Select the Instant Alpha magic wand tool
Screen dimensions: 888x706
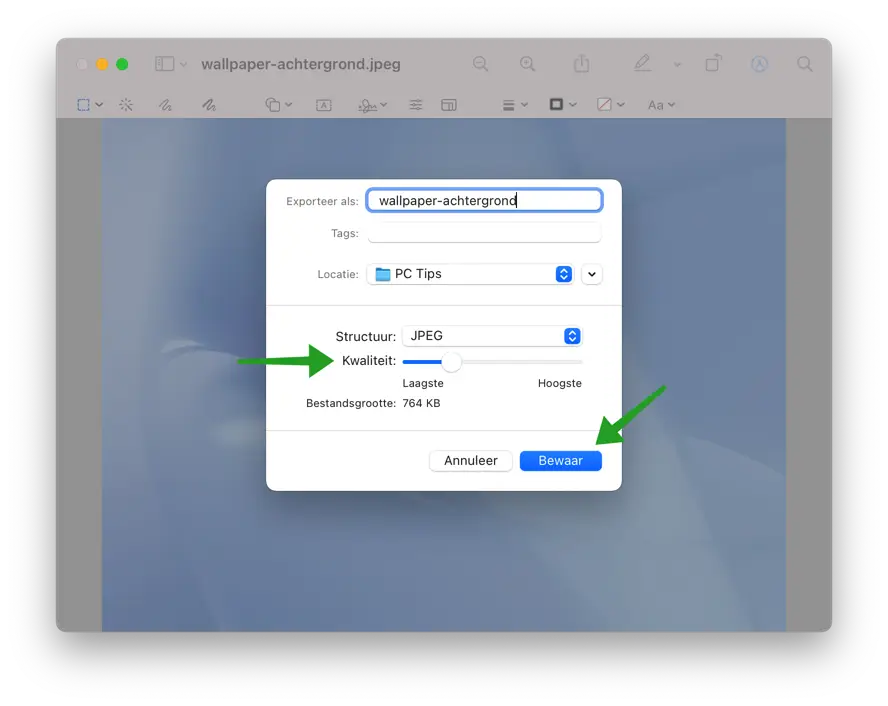126,105
